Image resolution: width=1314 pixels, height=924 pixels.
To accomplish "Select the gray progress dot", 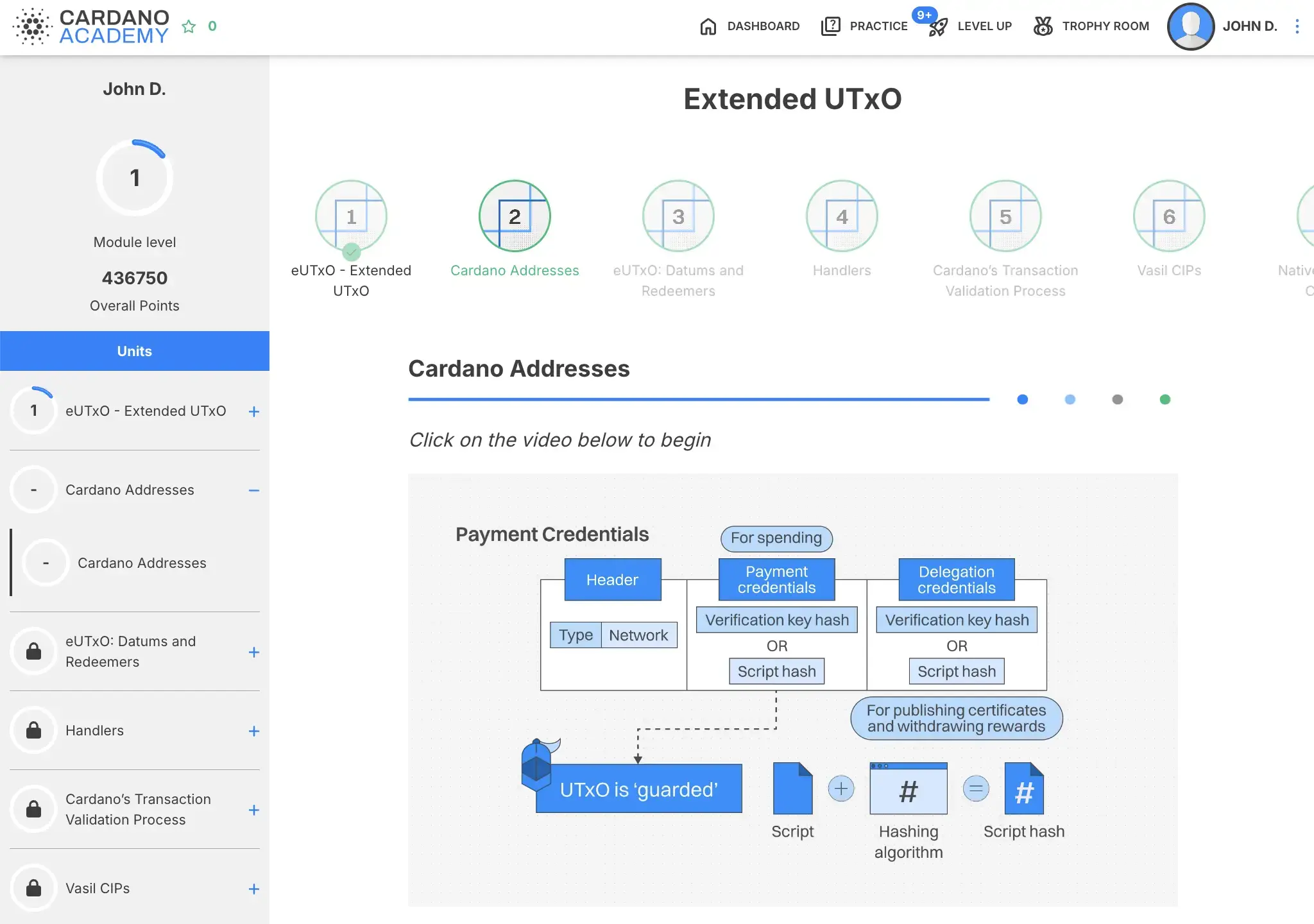I will coord(1118,399).
